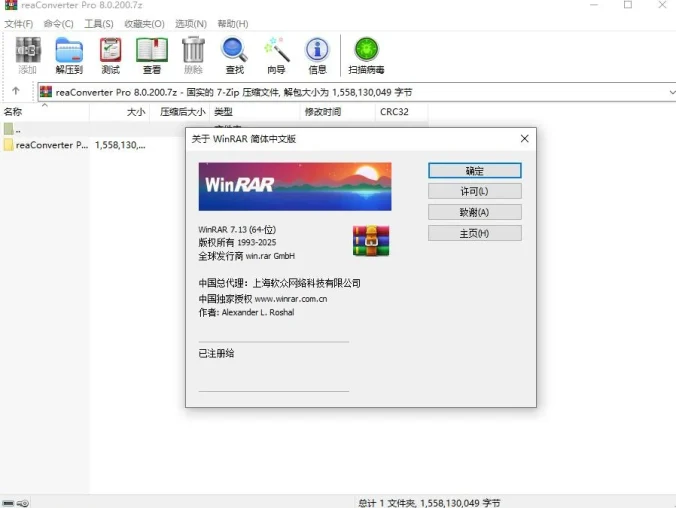Click the 解压到 (Extract to) icon

69,55
